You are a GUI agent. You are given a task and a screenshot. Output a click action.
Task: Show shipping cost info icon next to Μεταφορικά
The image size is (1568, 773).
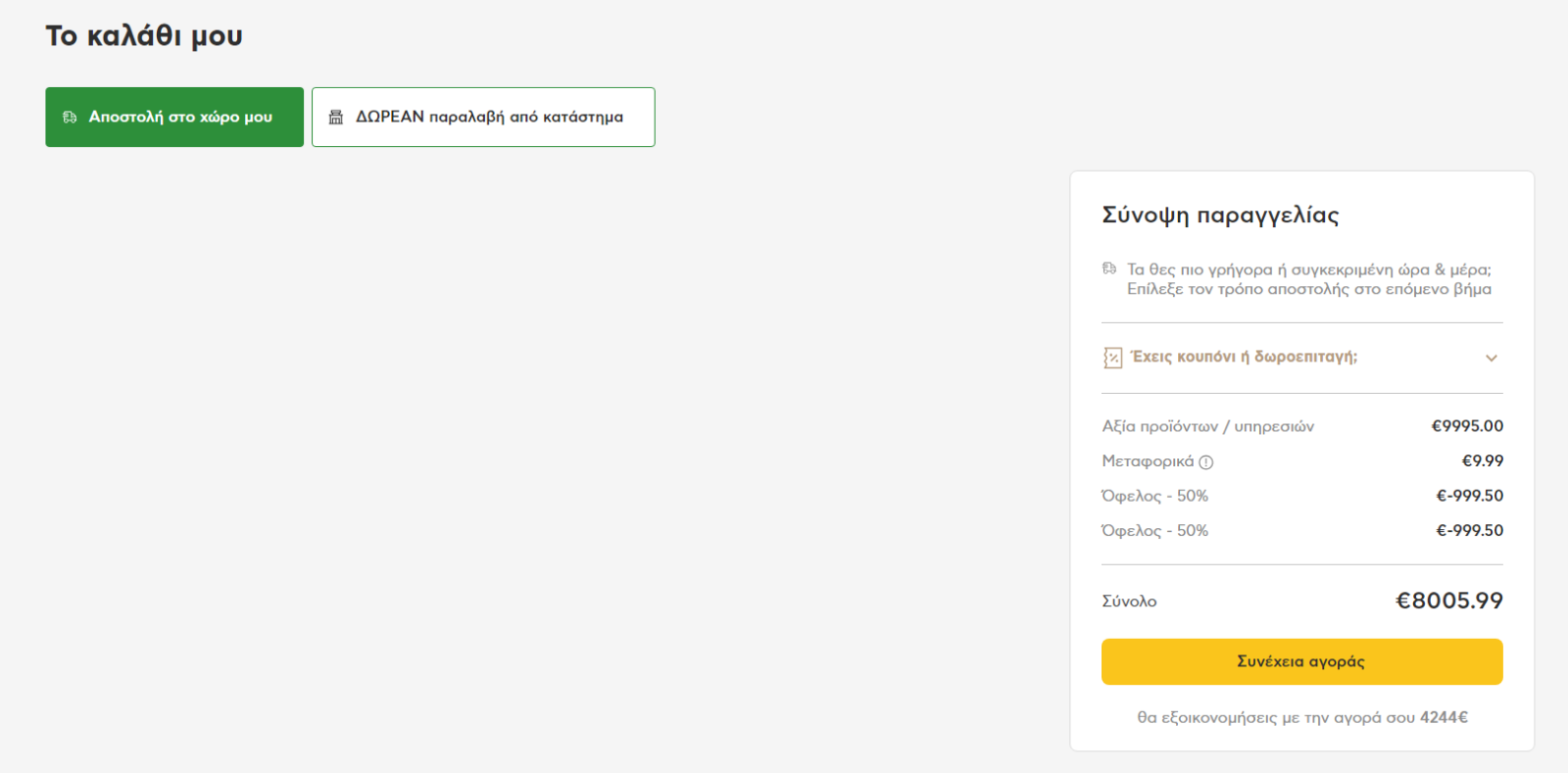[1206, 462]
